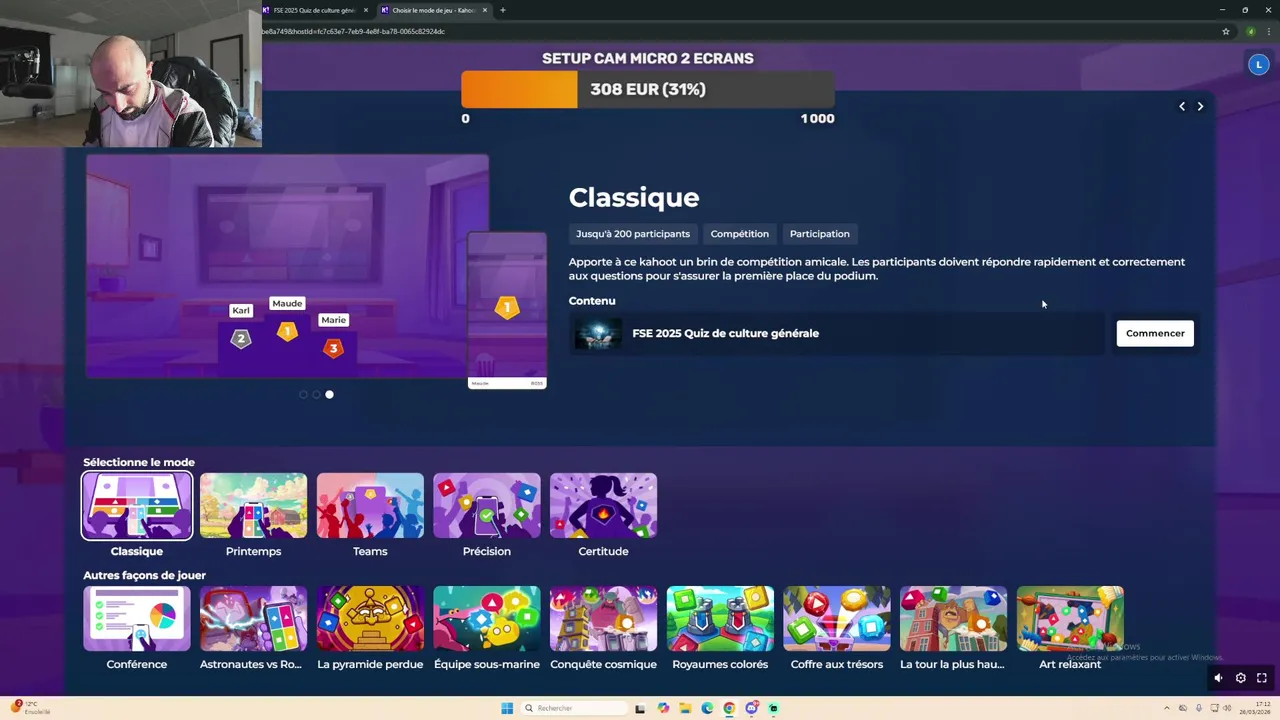Open the Windows Start menu
1280x720 pixels.
(507, 708)
